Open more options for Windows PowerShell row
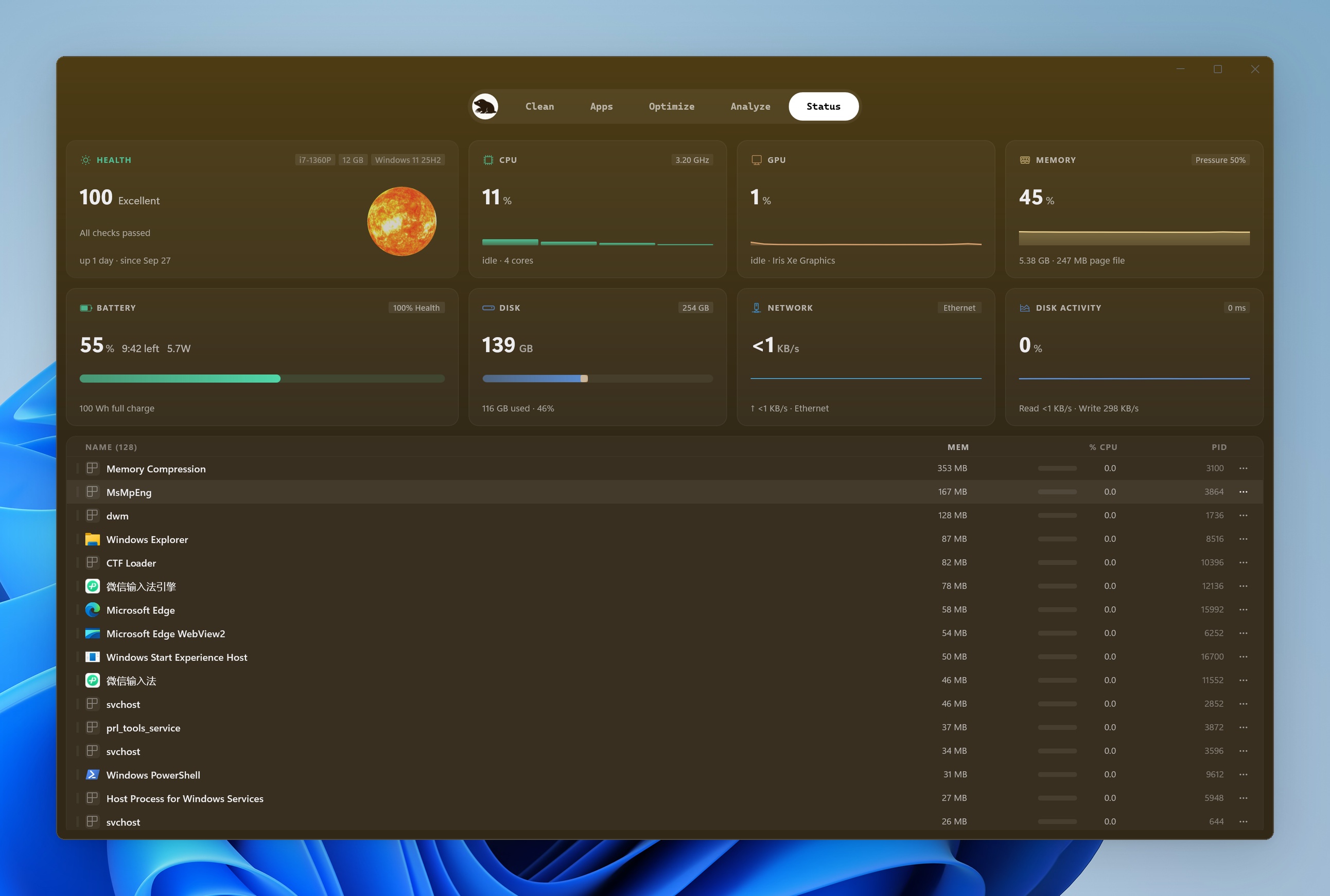 (x=1243, y=775)
